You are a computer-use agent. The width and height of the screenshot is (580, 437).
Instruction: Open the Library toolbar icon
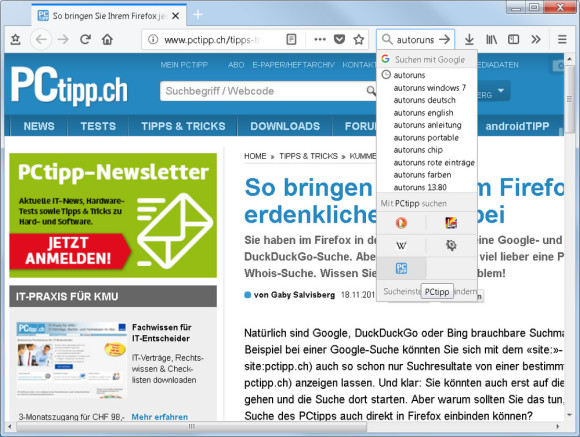click(491, 39)
